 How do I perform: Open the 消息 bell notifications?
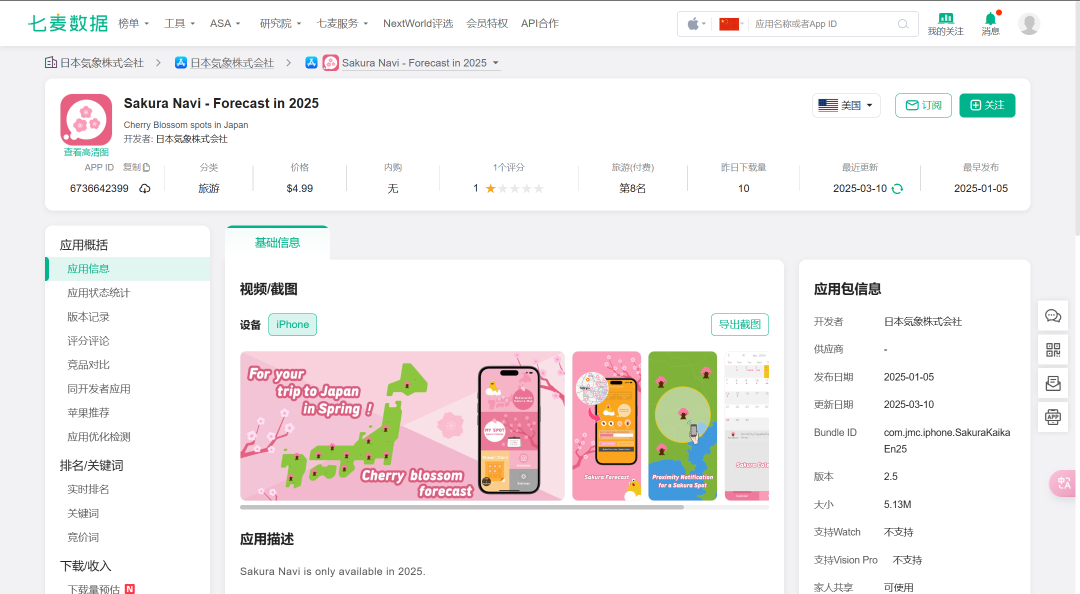(990, 19)
